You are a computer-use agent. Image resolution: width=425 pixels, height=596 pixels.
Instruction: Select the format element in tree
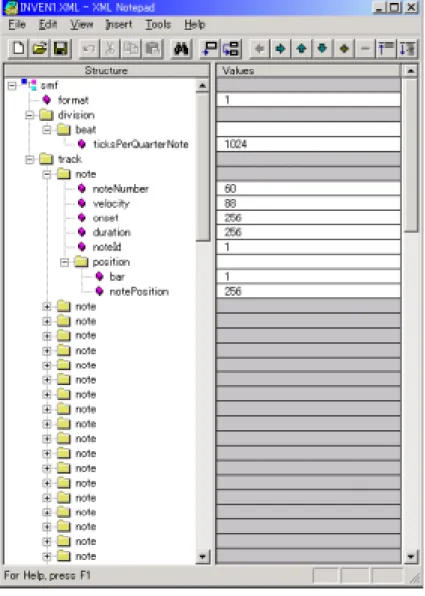pos(73,100)
